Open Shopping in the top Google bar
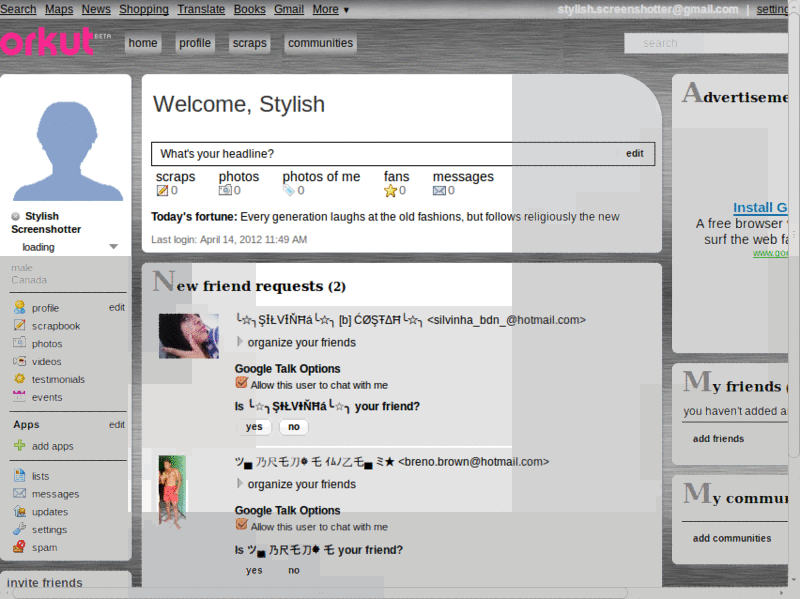 coord(144,9)
